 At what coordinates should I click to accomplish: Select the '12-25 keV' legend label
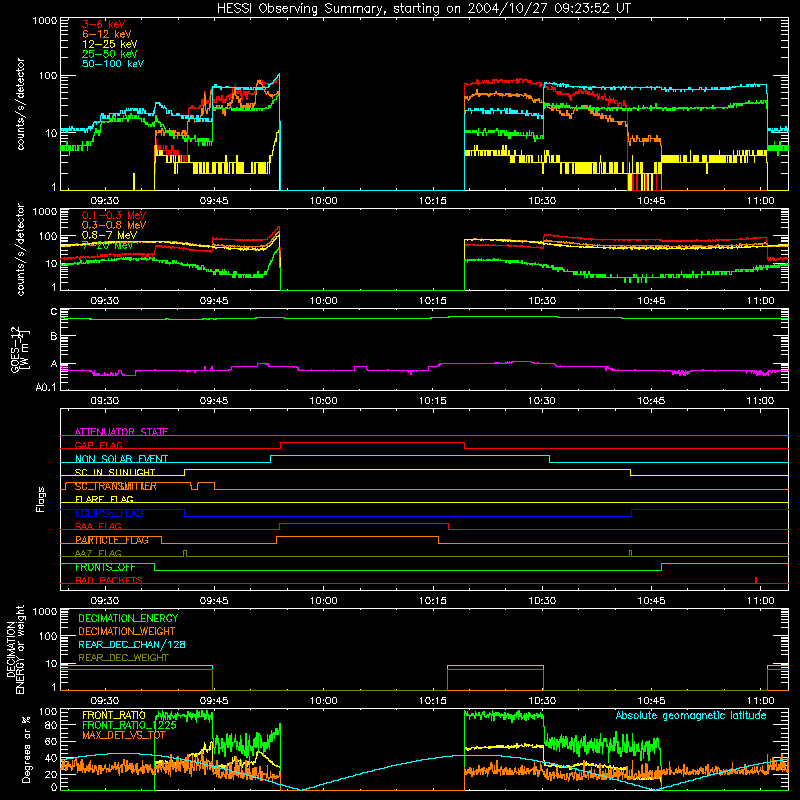point(110,44)
